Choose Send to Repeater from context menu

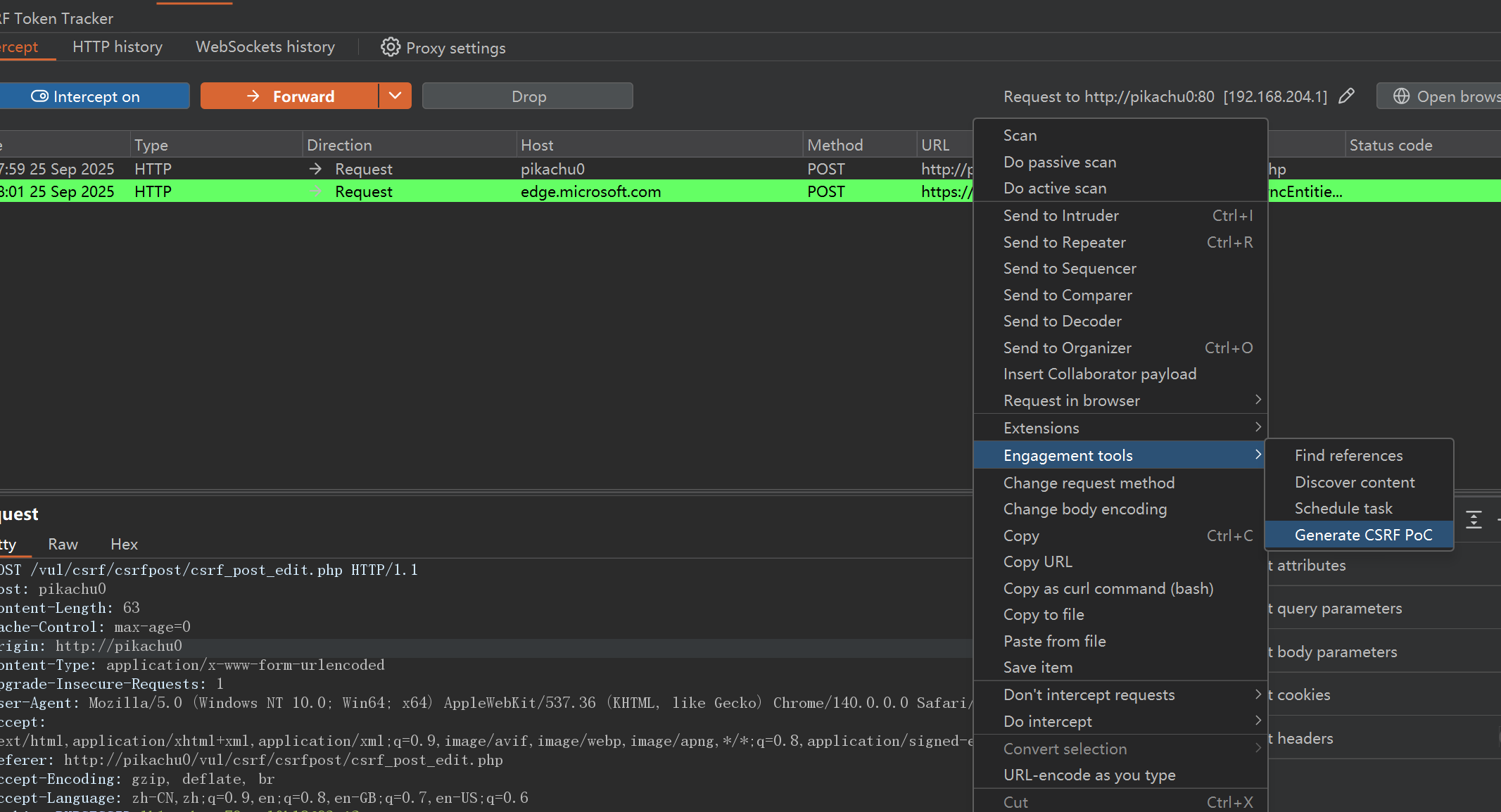[x=1064, y=242]
